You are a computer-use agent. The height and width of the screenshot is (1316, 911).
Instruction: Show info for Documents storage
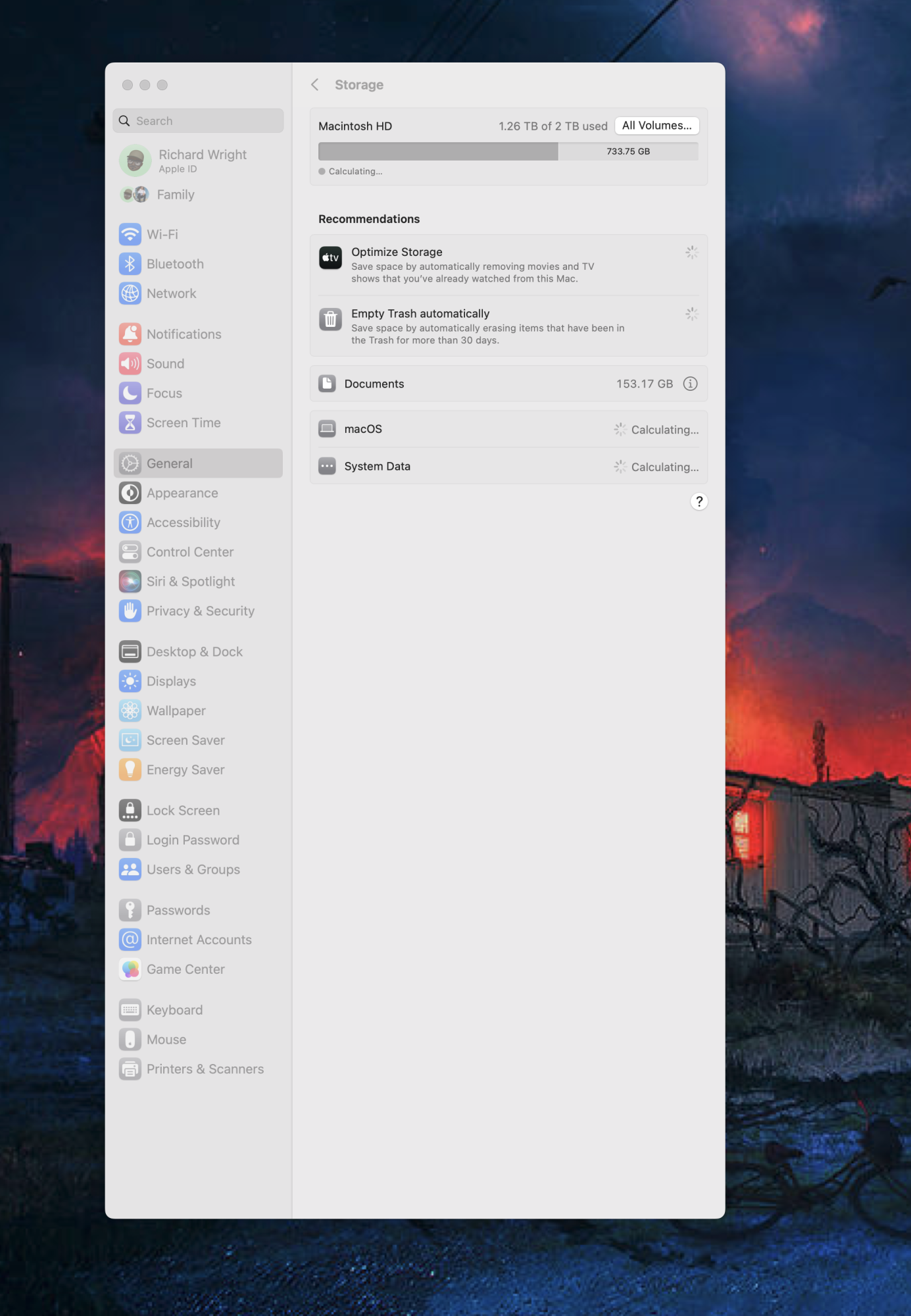click(x=690, y=384)
